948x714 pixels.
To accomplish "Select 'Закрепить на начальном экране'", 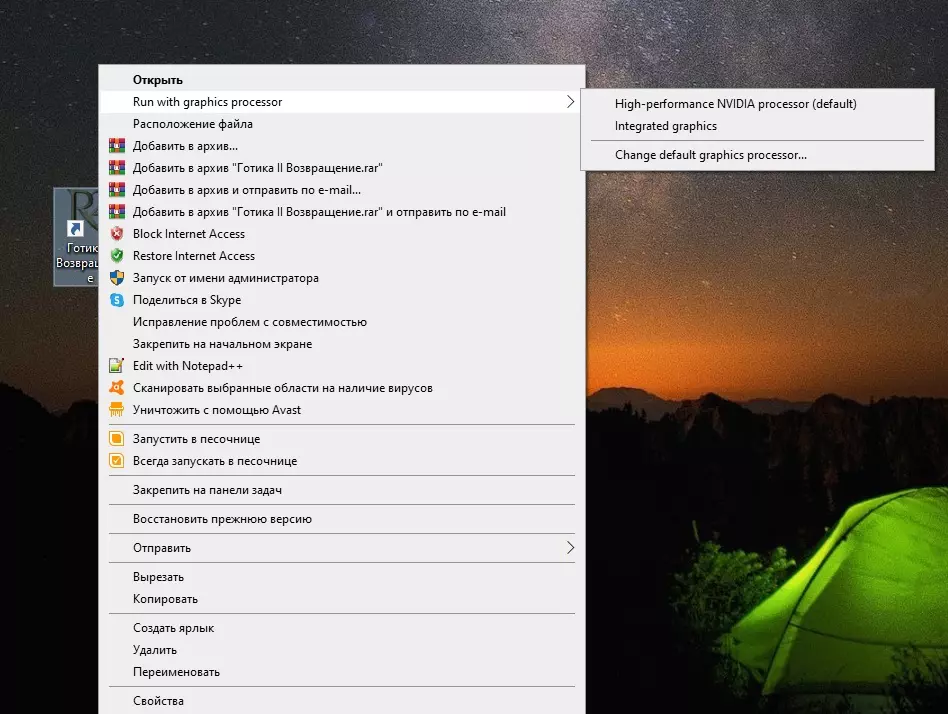I will pos(342,343).
